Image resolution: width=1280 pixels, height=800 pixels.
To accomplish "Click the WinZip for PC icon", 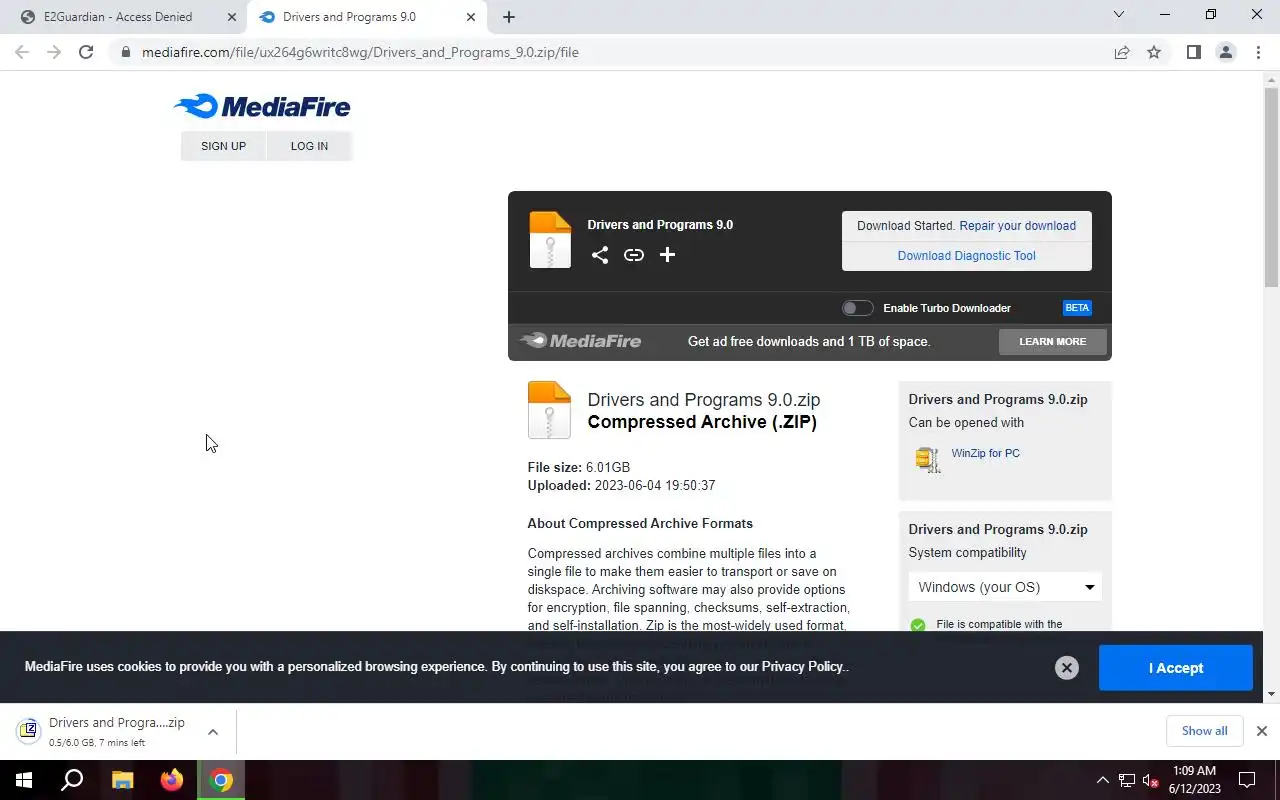I will (927, 459).
